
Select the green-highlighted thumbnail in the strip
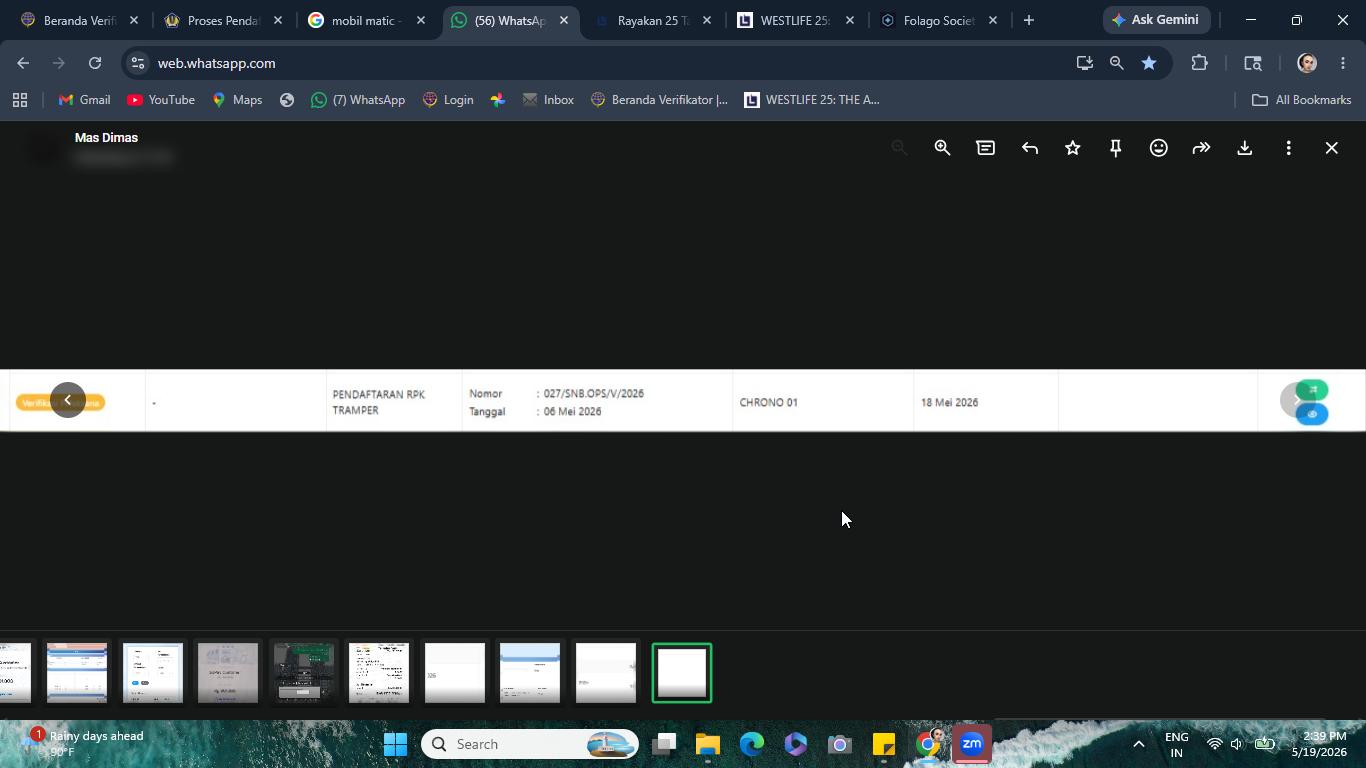(682, 673)
